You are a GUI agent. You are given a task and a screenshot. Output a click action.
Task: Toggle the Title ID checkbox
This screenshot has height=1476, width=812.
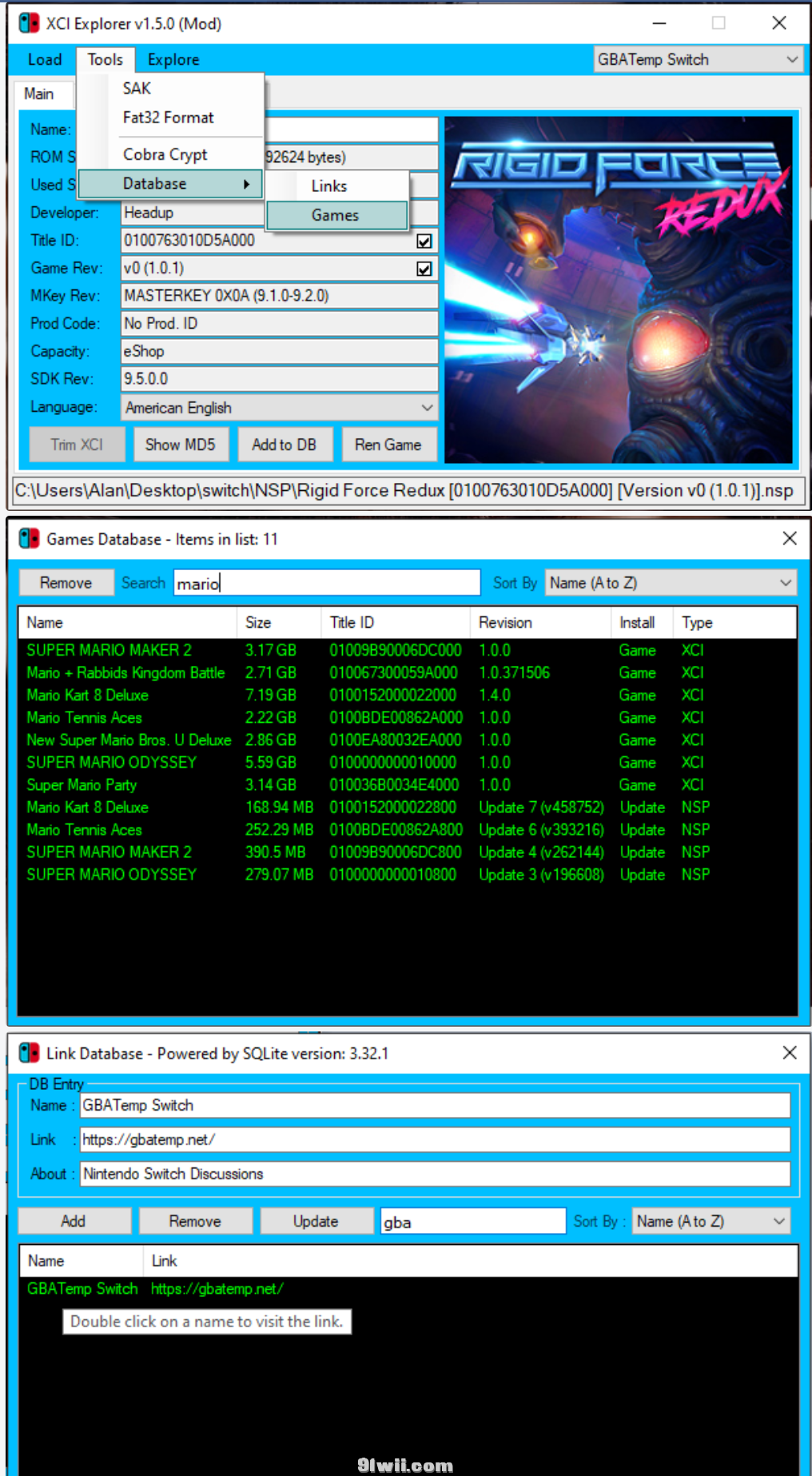click(424, 241)
